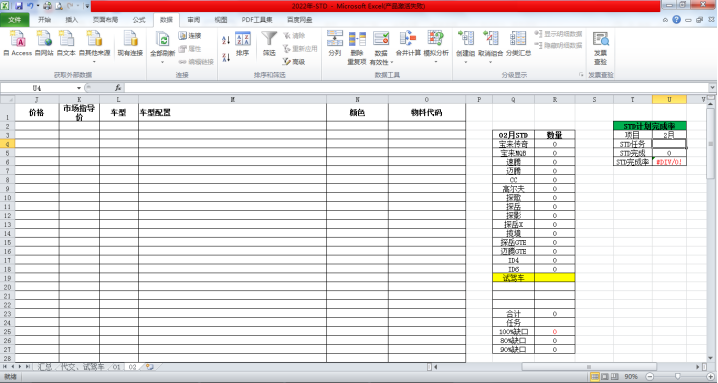Click vertical scrollbar thumb
The height and width of the screenshot is (383, 718).
(x=711, y=143)
